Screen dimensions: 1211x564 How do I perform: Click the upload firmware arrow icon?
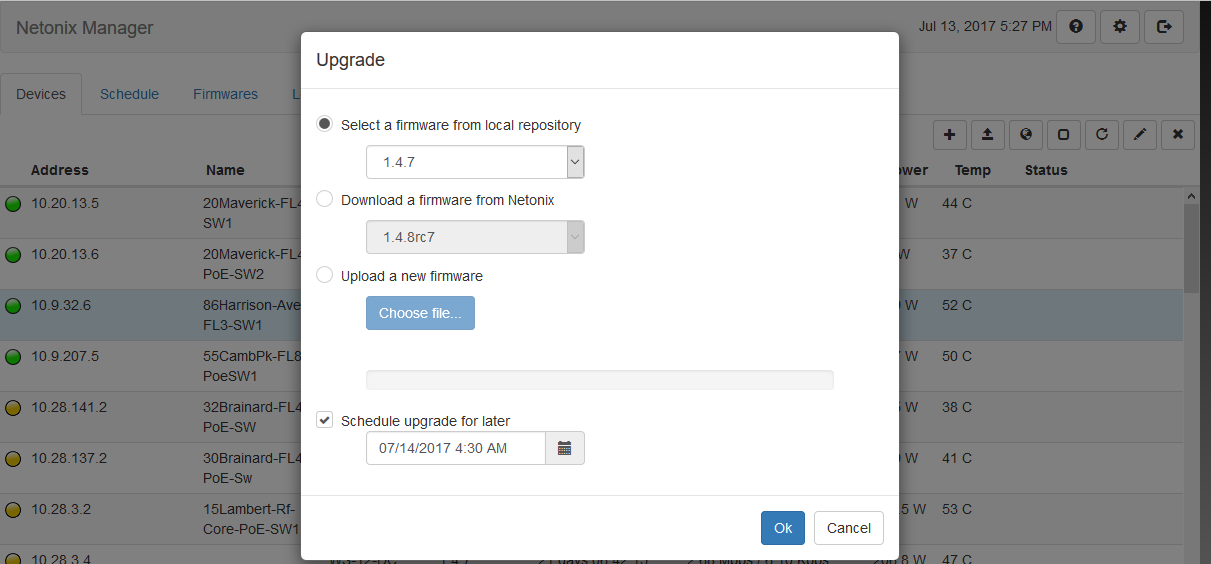tap(987, 134)
